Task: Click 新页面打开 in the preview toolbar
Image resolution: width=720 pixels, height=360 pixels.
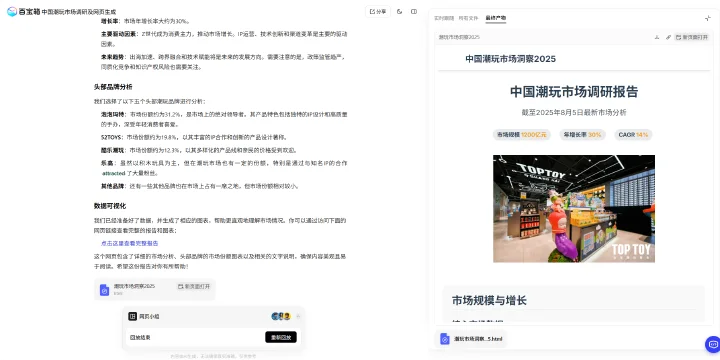Action: (692, 37)
